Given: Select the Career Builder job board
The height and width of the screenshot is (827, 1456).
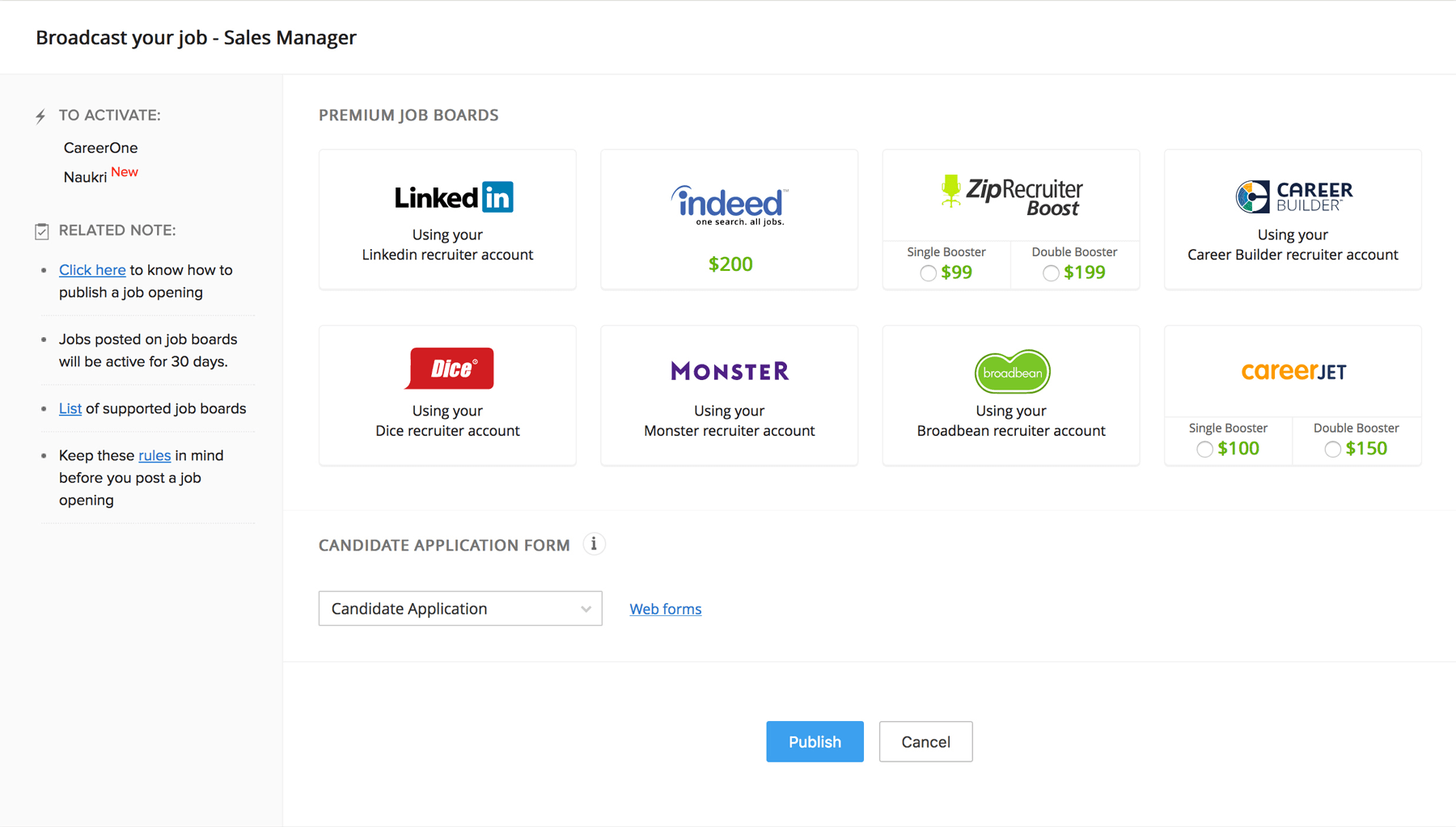Looking at the screenshot, I should pos(1292,218).
